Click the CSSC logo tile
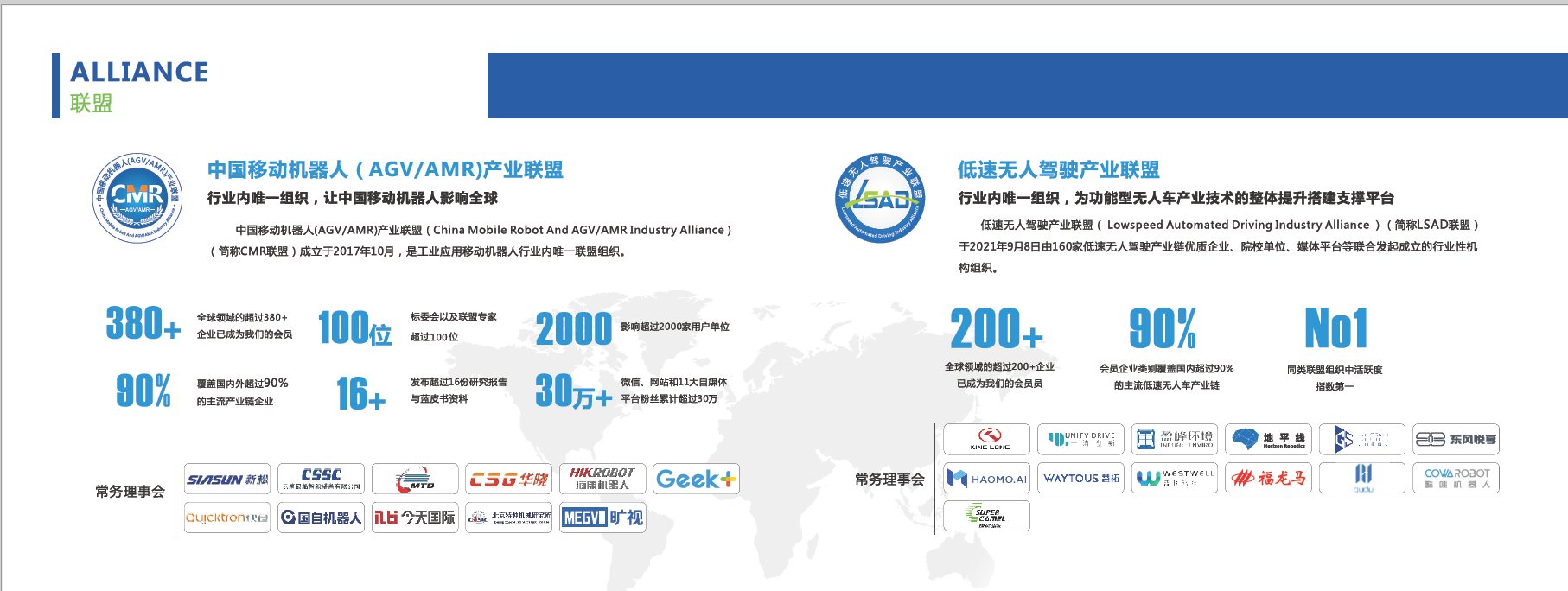This screenshot has width=1568, height=591. [x=321, y=479]
